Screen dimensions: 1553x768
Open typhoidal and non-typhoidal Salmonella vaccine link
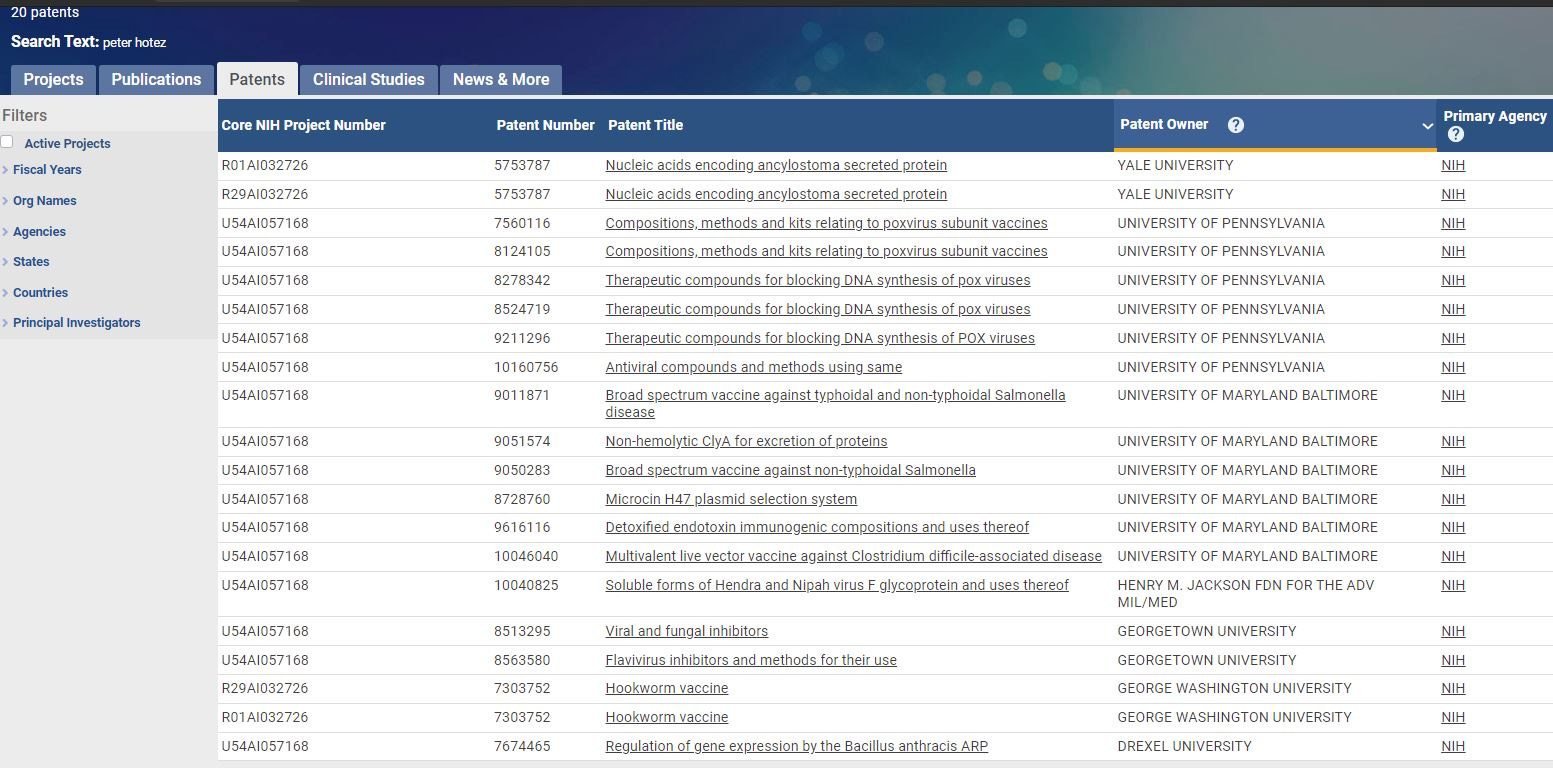(835, 403)
